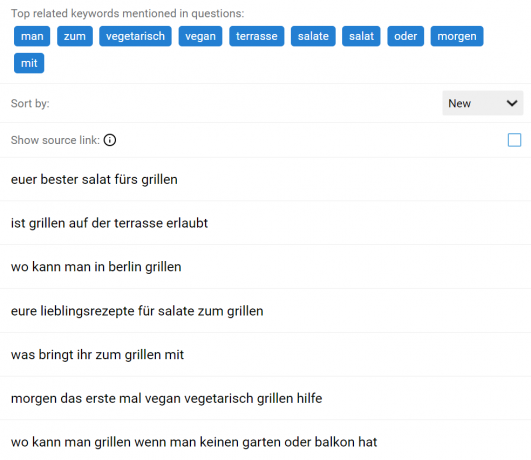Click the 'salate' keyword tag
The height and width of the screenshot is (460, 531).
coord(313,36)
